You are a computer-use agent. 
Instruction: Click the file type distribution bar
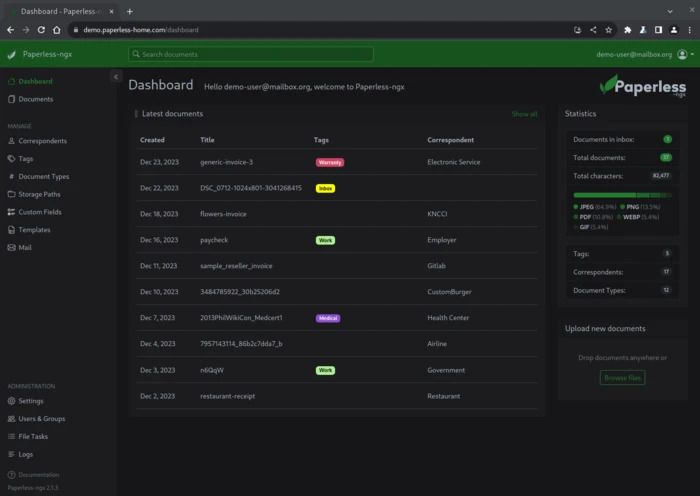(x=622, y=195)
